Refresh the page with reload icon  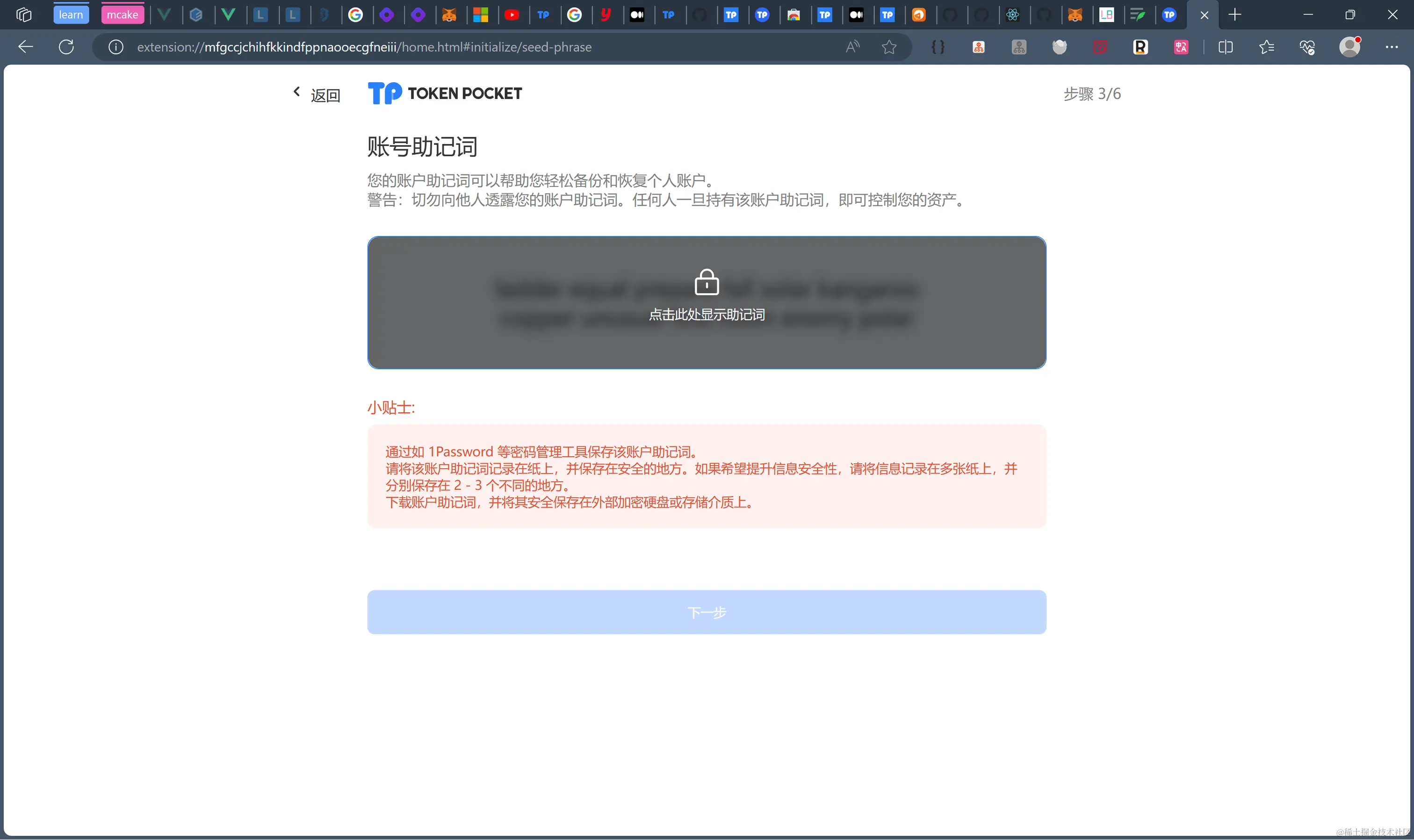(x=66, y=47)
